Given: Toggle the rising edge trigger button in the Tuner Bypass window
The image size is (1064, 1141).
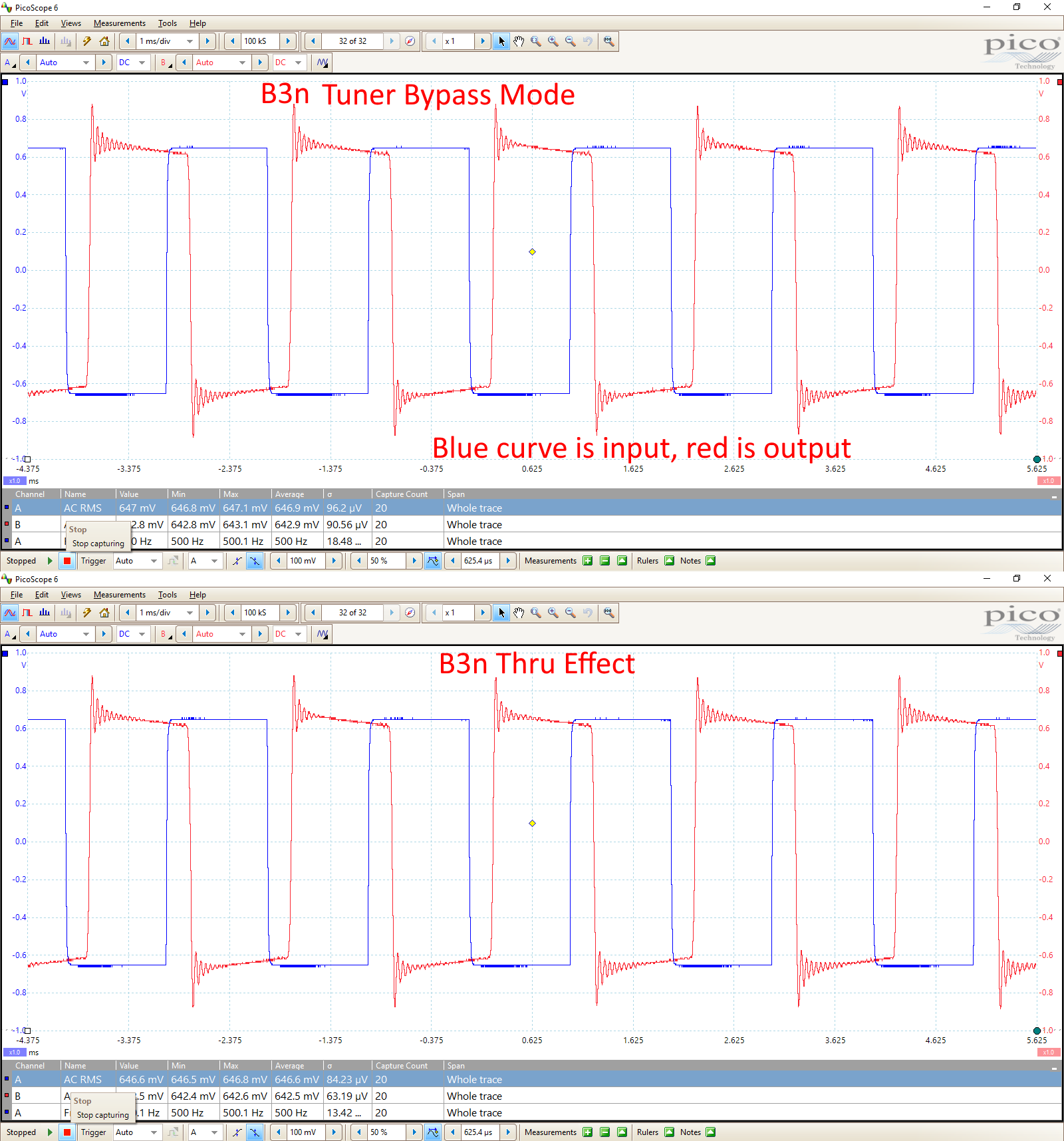Looking at the screenshot, I should [237, 561].
